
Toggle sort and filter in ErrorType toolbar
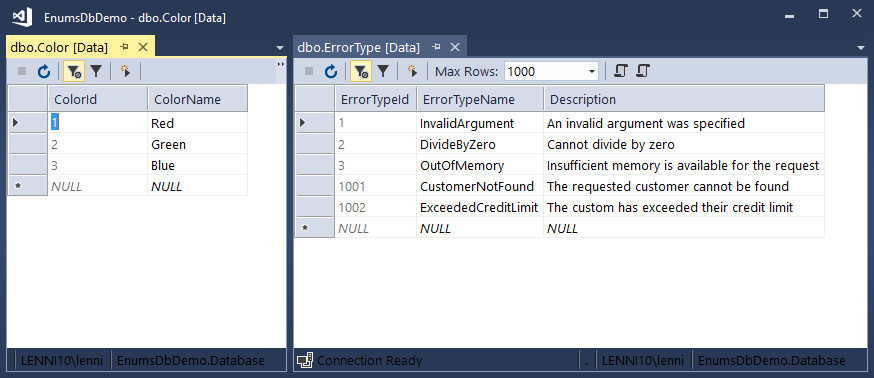click(361, 71)
